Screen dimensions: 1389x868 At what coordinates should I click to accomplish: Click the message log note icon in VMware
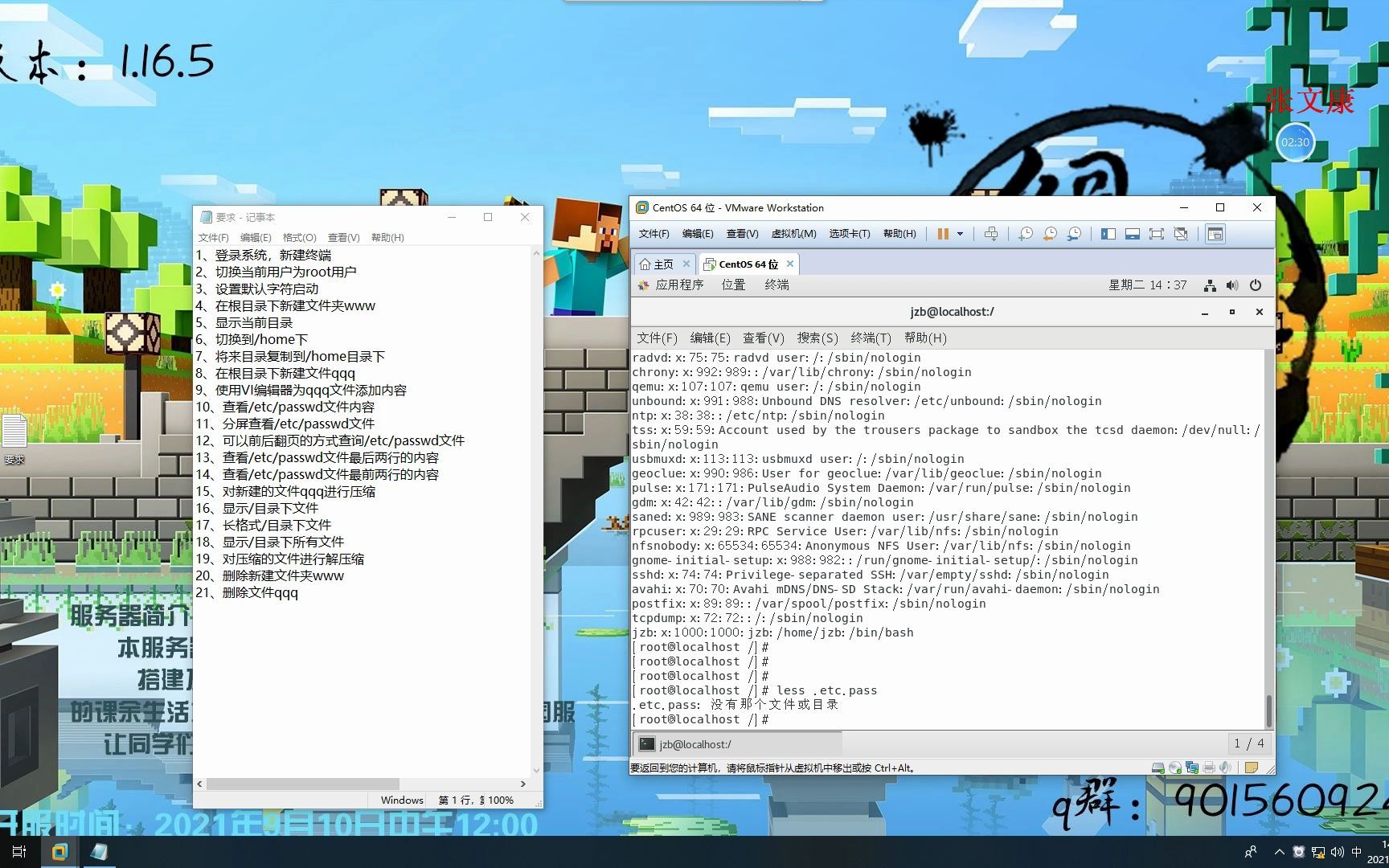1251,768
